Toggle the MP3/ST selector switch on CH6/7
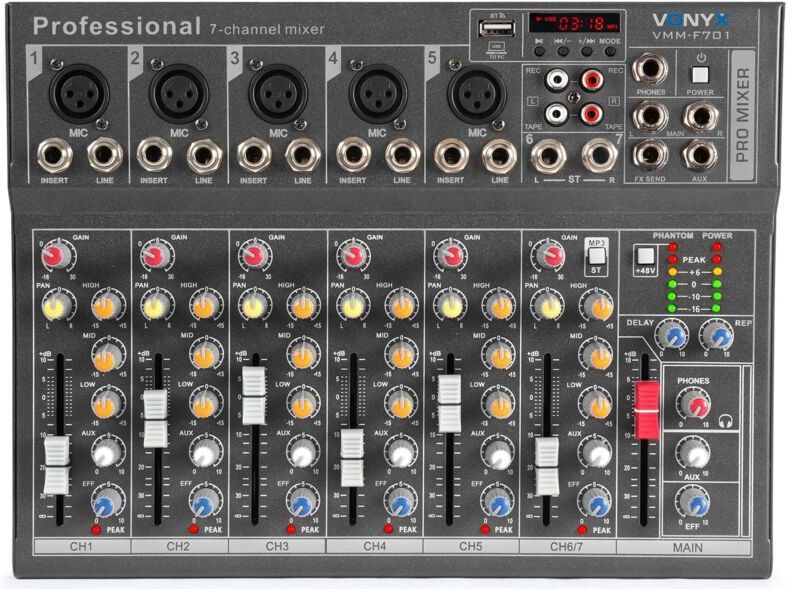Image resolution: width=791 pixels, height=589 pixels. 596,256
